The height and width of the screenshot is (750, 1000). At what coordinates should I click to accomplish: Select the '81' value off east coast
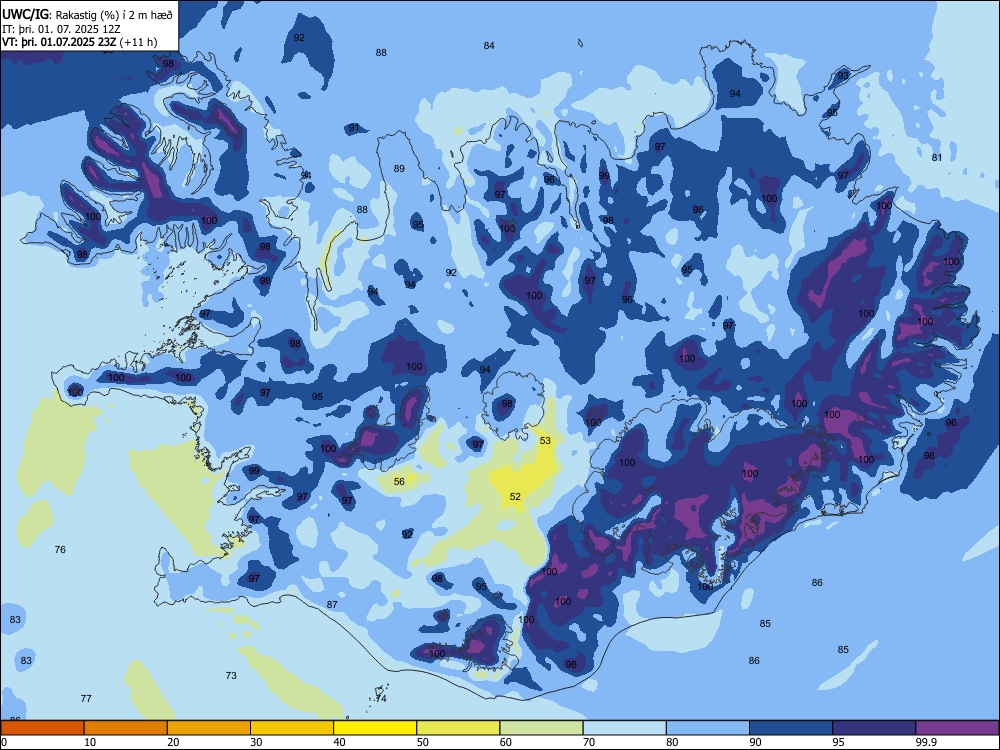tap(937, 158)
